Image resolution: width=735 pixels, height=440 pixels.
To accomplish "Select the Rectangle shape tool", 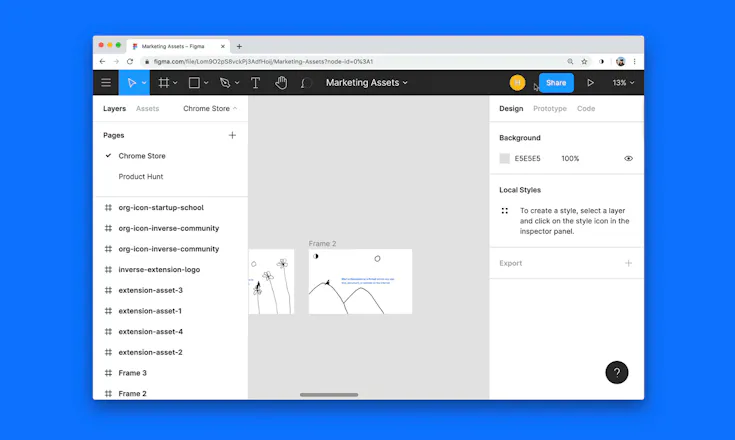I will coord(194,83).
